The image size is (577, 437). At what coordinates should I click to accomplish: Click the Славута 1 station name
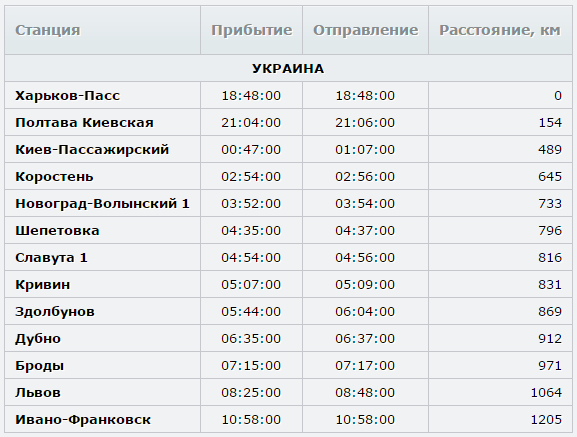(x=51, y=257)
